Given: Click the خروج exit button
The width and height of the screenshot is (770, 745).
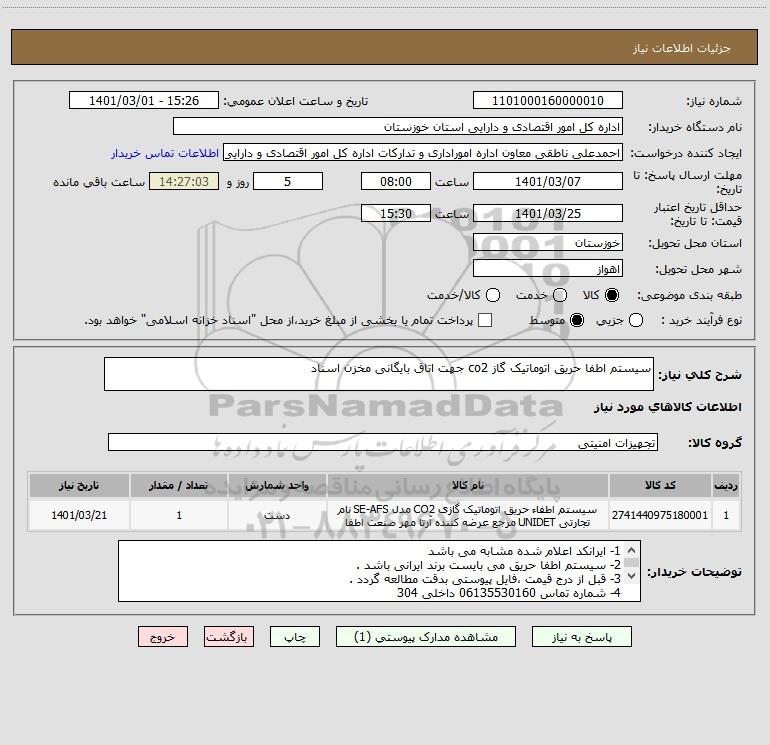Looking at the screenshot, I should 163,637.
